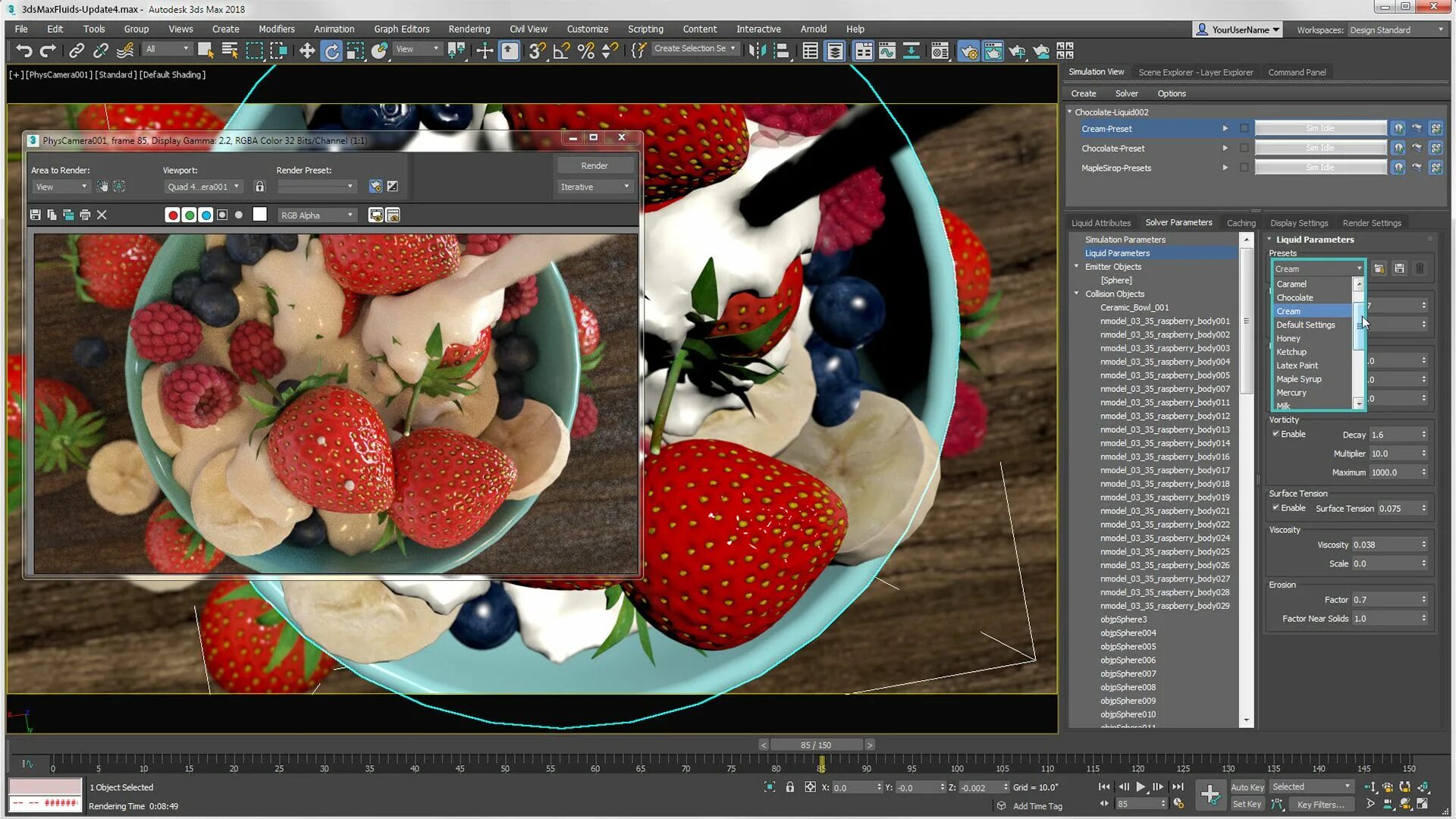Open Render Setup teapot icon
Viewport: 1456px width, 819px height.
(x=968, y=51)
